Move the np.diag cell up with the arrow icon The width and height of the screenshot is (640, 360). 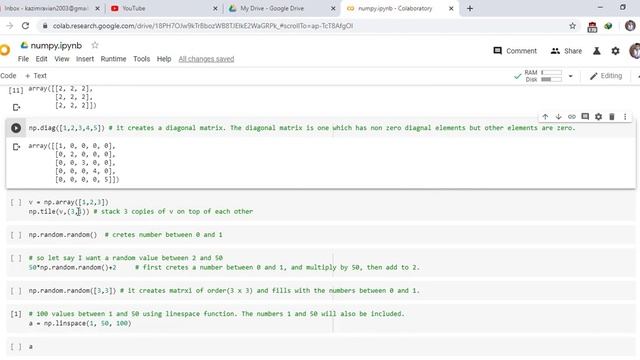[545, 117]
